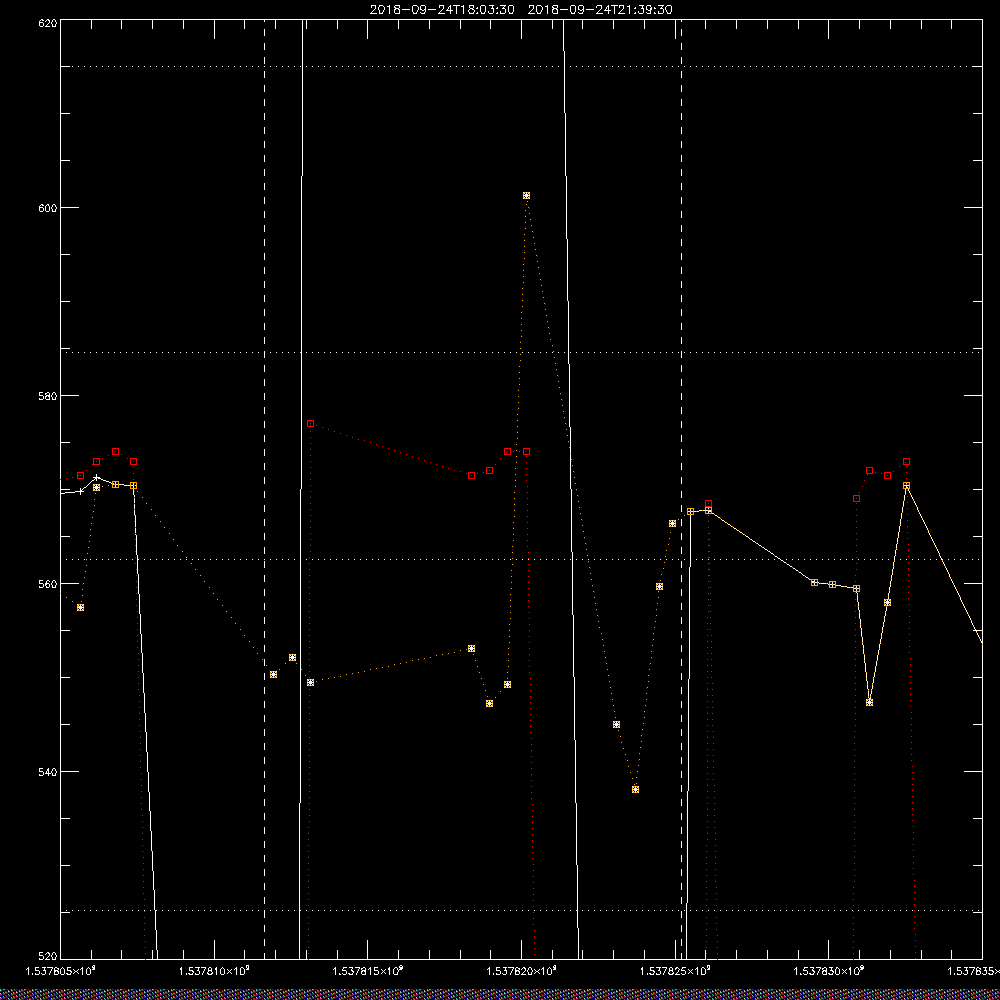Viewport: 1000px width, 1000px height.
Task: Click the 1.537830×10⁹ x-axis label
Action: click(x=828, y=971)
